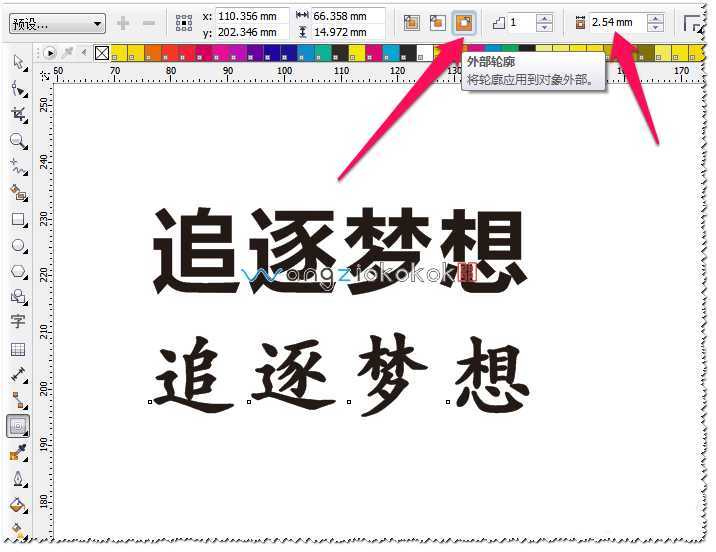Pick the Ellipse tool
This screenshot has width=716, height=552.
tap(18, 245)
